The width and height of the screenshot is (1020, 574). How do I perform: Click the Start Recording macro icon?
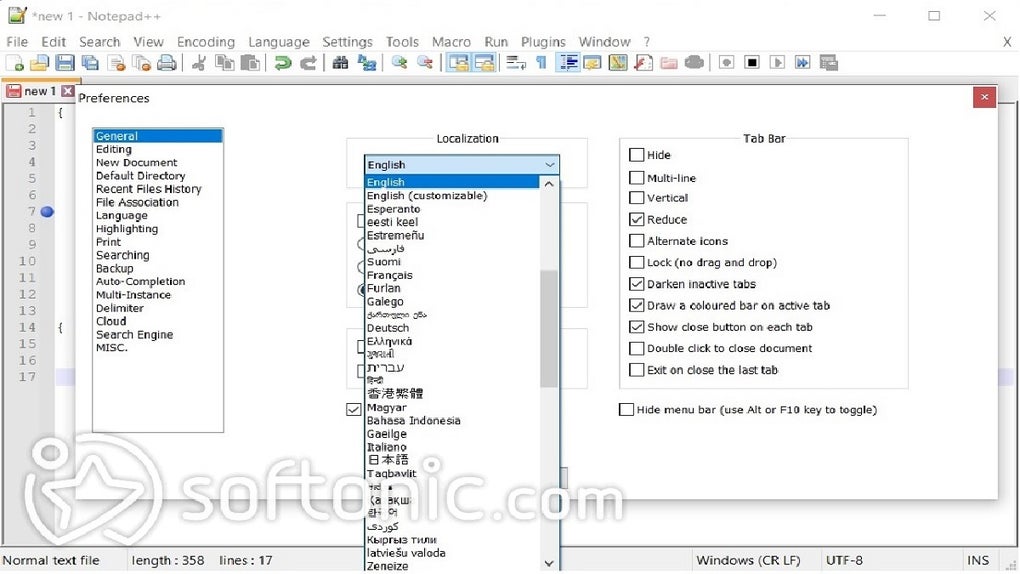click(727, 62)
